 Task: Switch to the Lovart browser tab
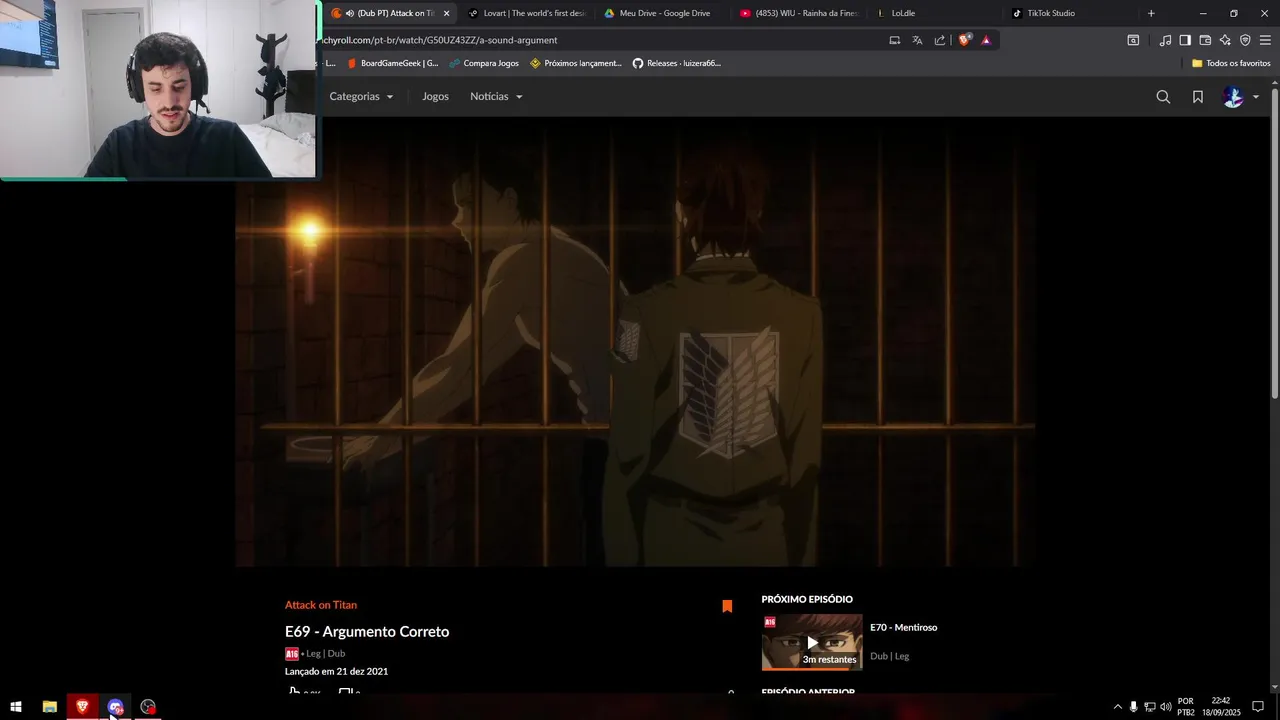click(x=526, y=13)
